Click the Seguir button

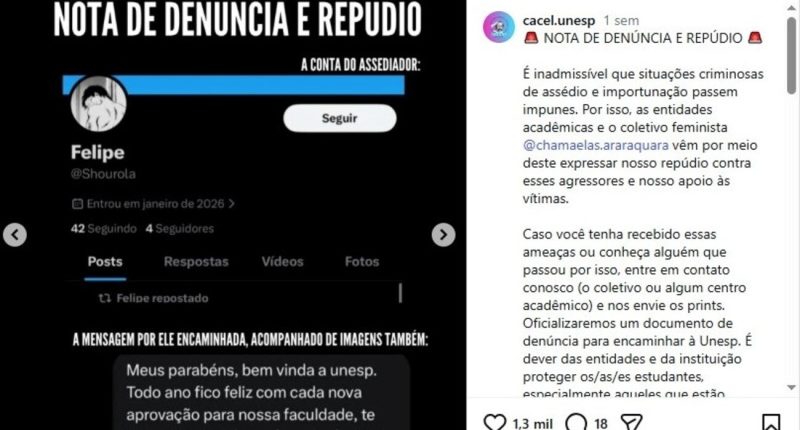coord(340,118)
